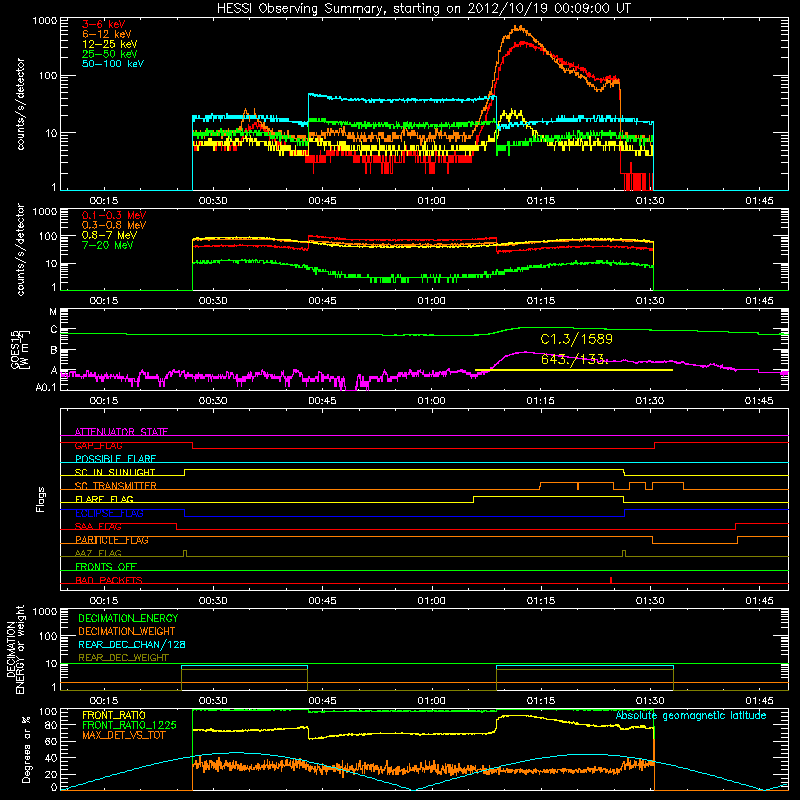Click the 00:30 tick label under Flags panel
The width and height of the screenshot is (800, 800).
coord(213,601)
